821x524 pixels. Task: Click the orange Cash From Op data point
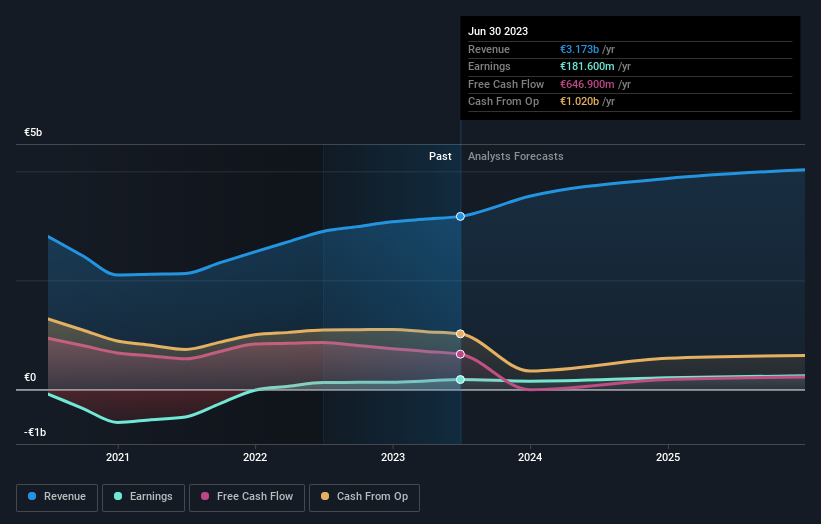pyautogui.click(x=460, y=333)
